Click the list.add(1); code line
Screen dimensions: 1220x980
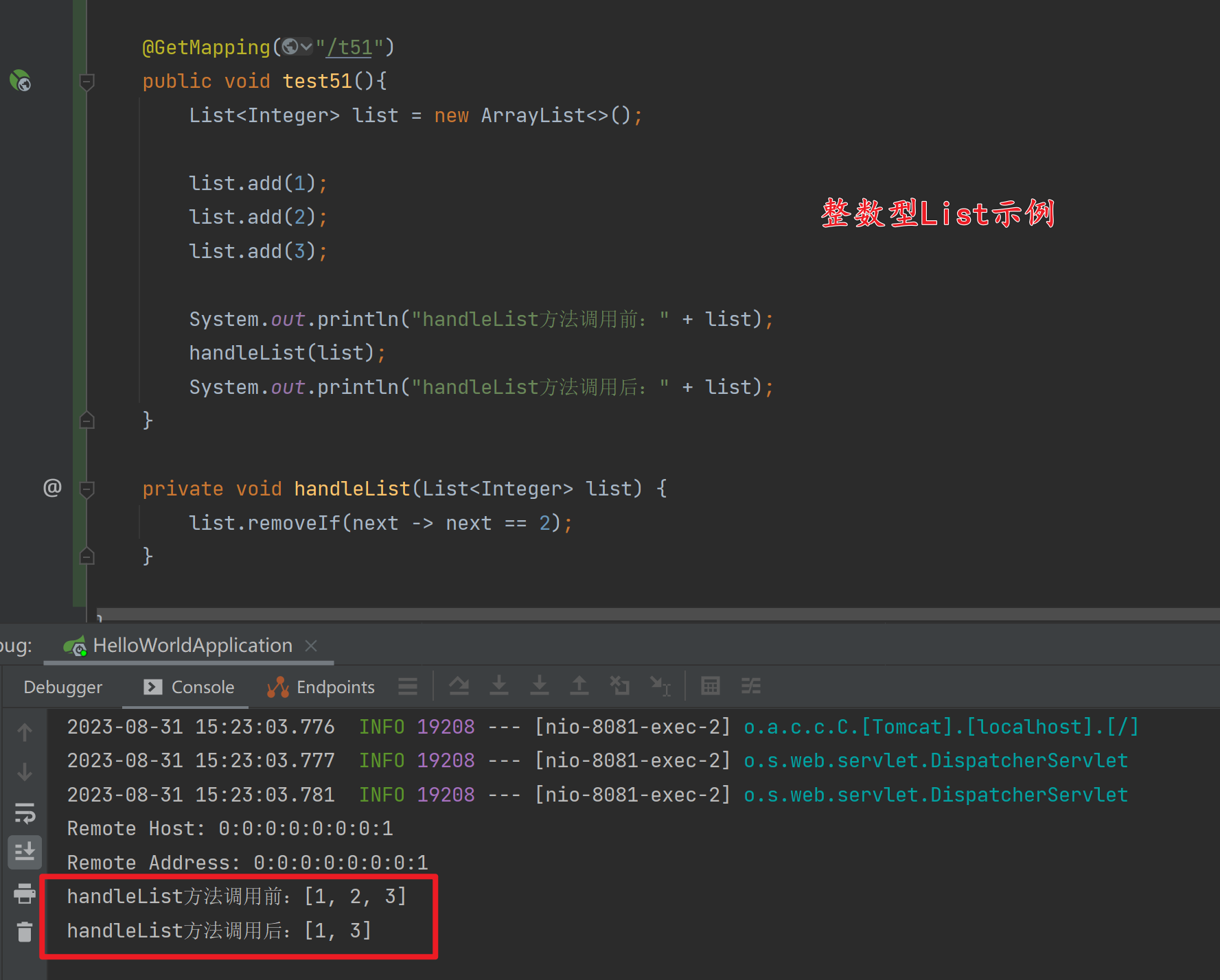pyautogui.click(x=258, y=183)
